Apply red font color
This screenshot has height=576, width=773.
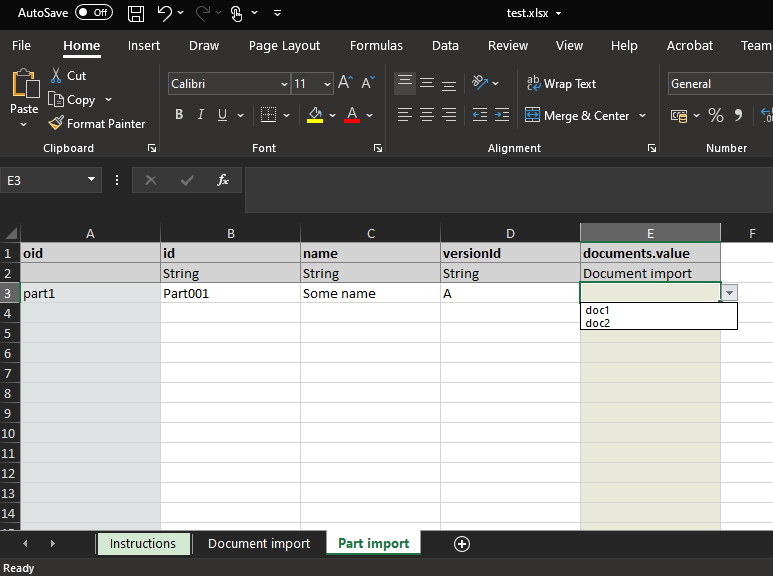point(351,115)
